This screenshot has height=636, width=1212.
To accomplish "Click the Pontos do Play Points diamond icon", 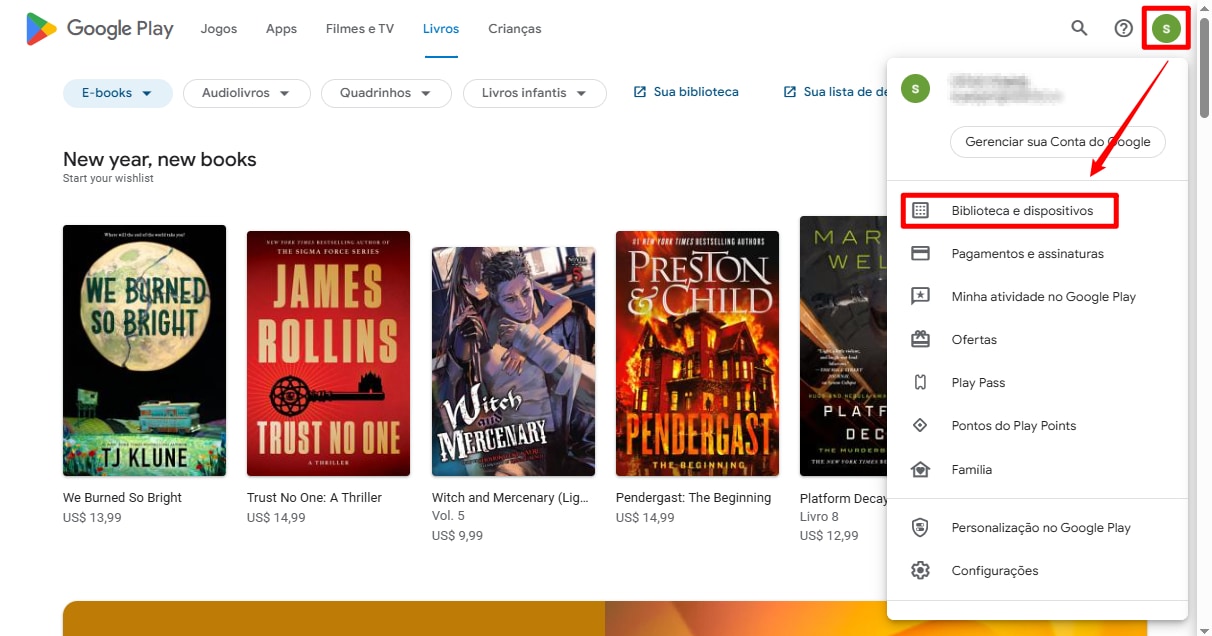I will pyautogui.click(x=920, y=425).
